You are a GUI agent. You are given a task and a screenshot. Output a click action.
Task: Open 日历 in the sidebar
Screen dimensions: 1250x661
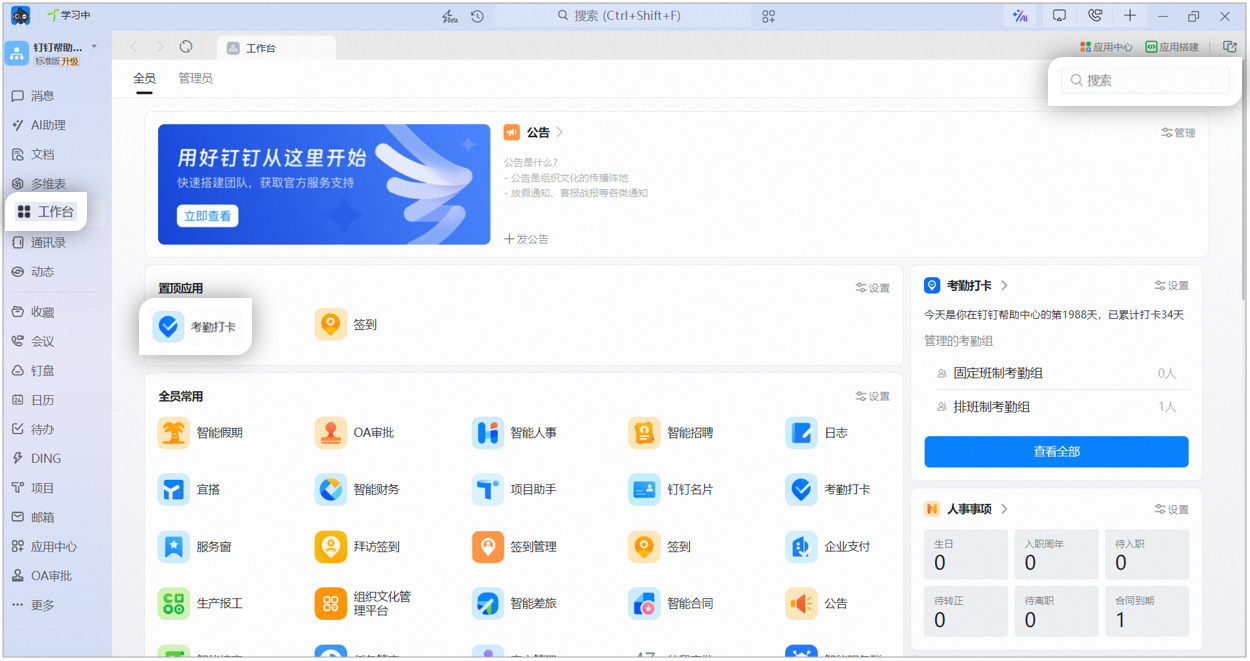click(x=33, y=400)
